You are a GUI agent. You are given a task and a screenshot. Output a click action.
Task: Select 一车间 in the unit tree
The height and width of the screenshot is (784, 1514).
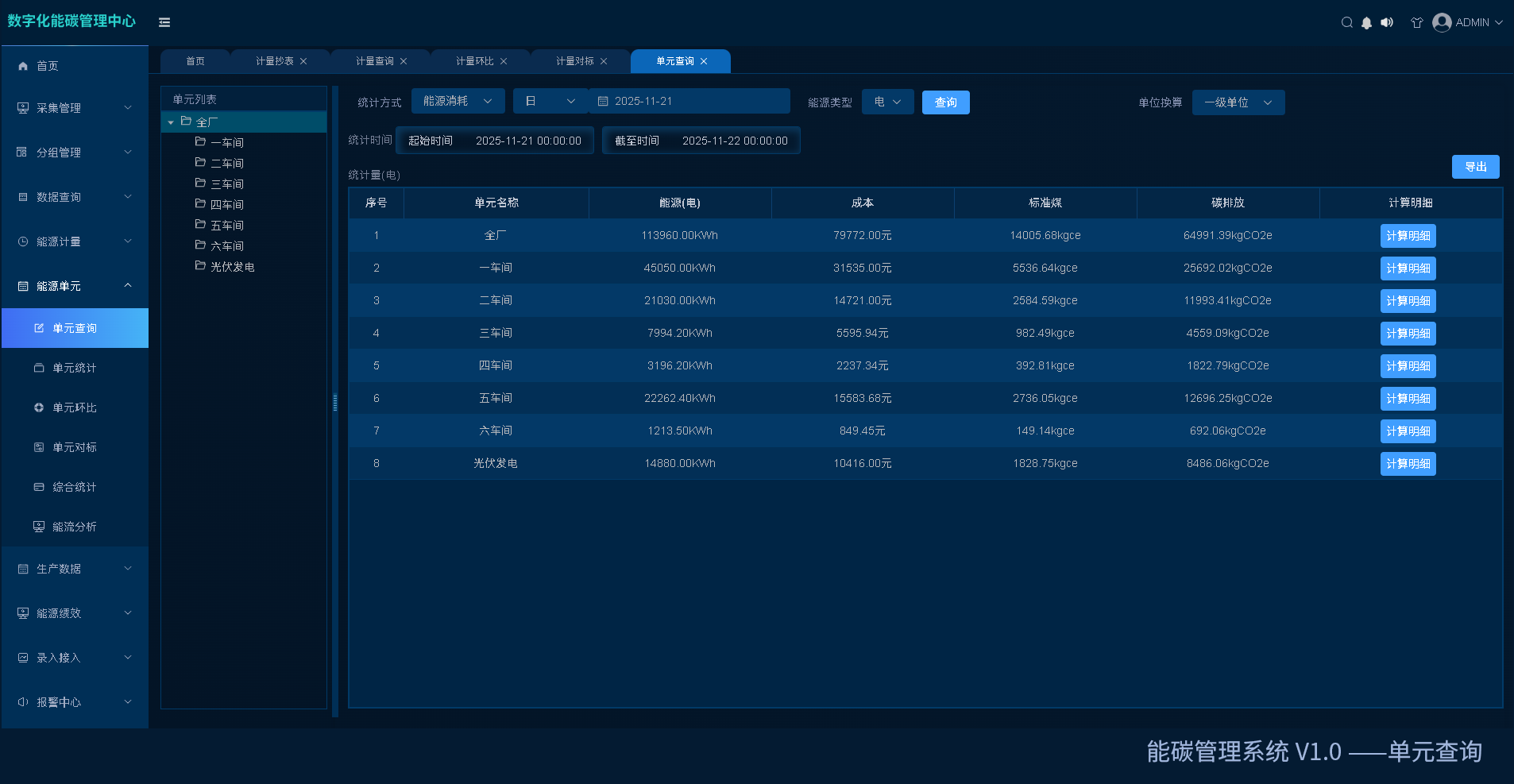(x=227, y=143)
